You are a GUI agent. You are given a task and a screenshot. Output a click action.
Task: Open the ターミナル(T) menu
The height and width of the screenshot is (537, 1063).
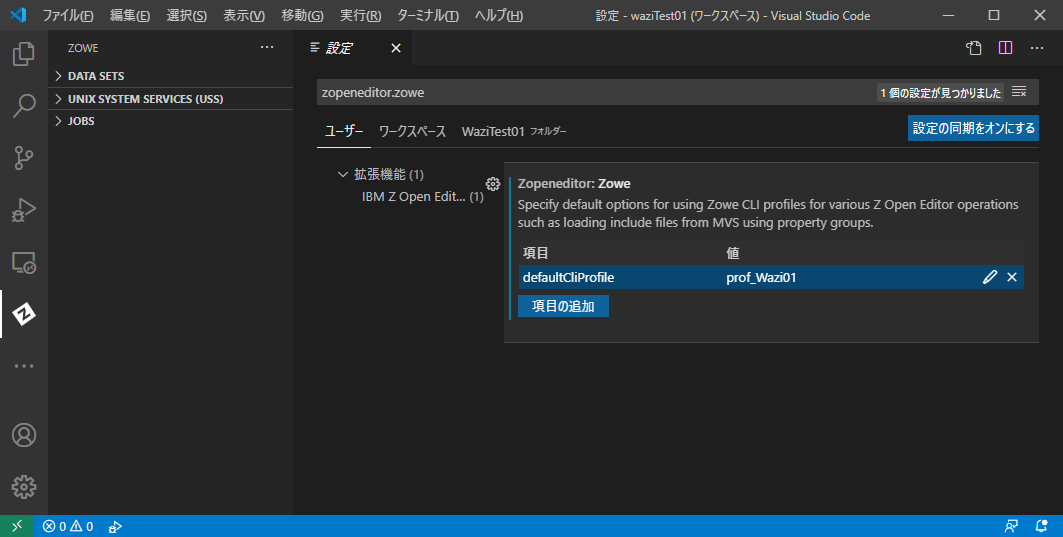click(x=428, y=15)
